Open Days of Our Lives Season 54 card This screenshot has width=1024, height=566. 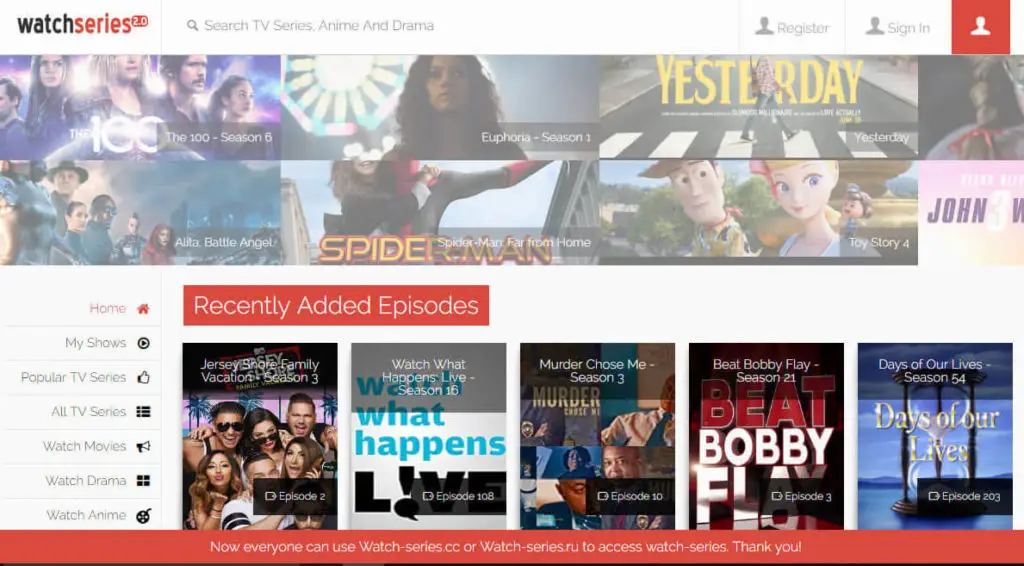[x=935, y=436]
